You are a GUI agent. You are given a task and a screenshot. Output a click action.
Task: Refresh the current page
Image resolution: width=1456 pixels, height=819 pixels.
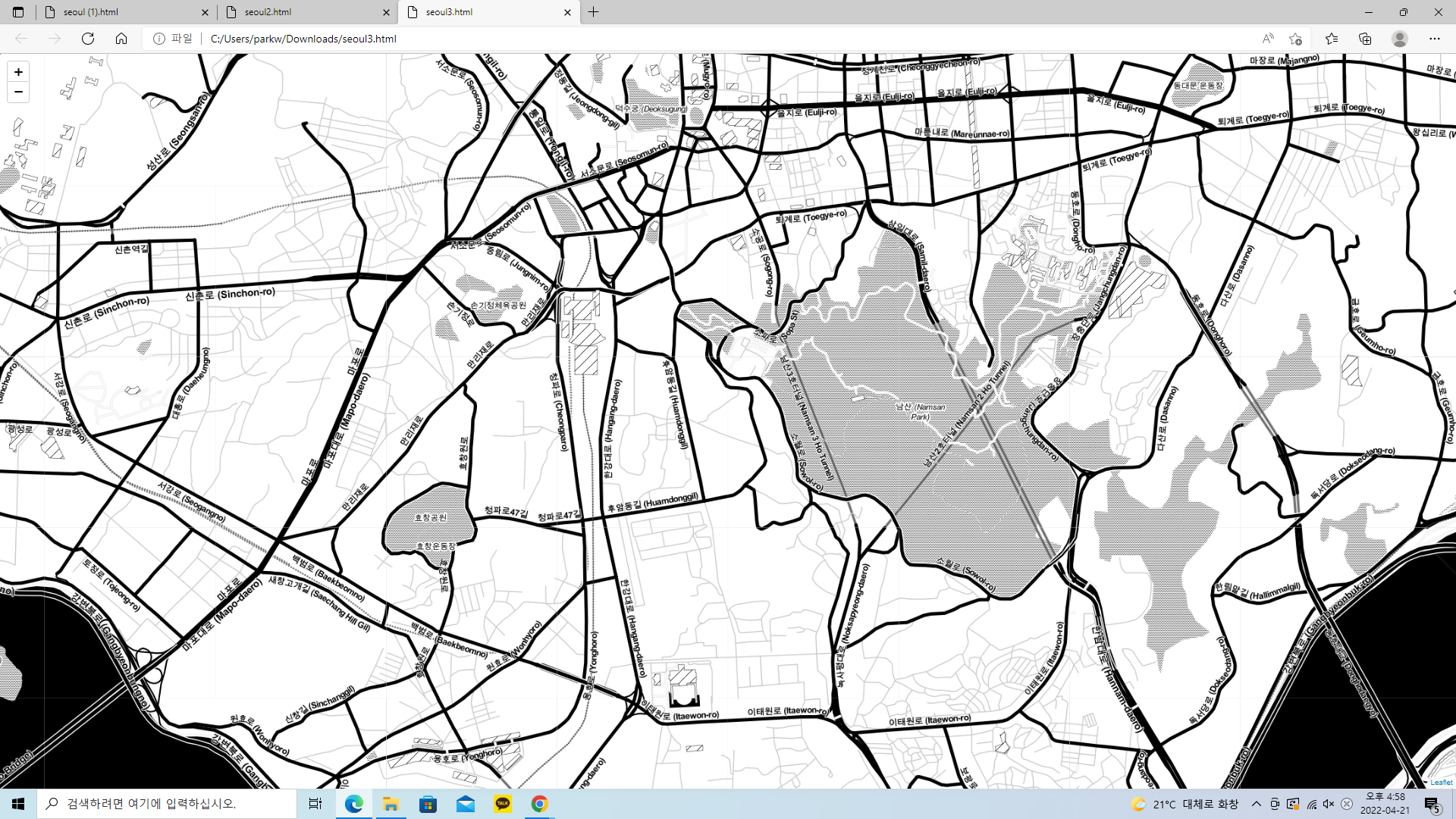click(88, 39)
